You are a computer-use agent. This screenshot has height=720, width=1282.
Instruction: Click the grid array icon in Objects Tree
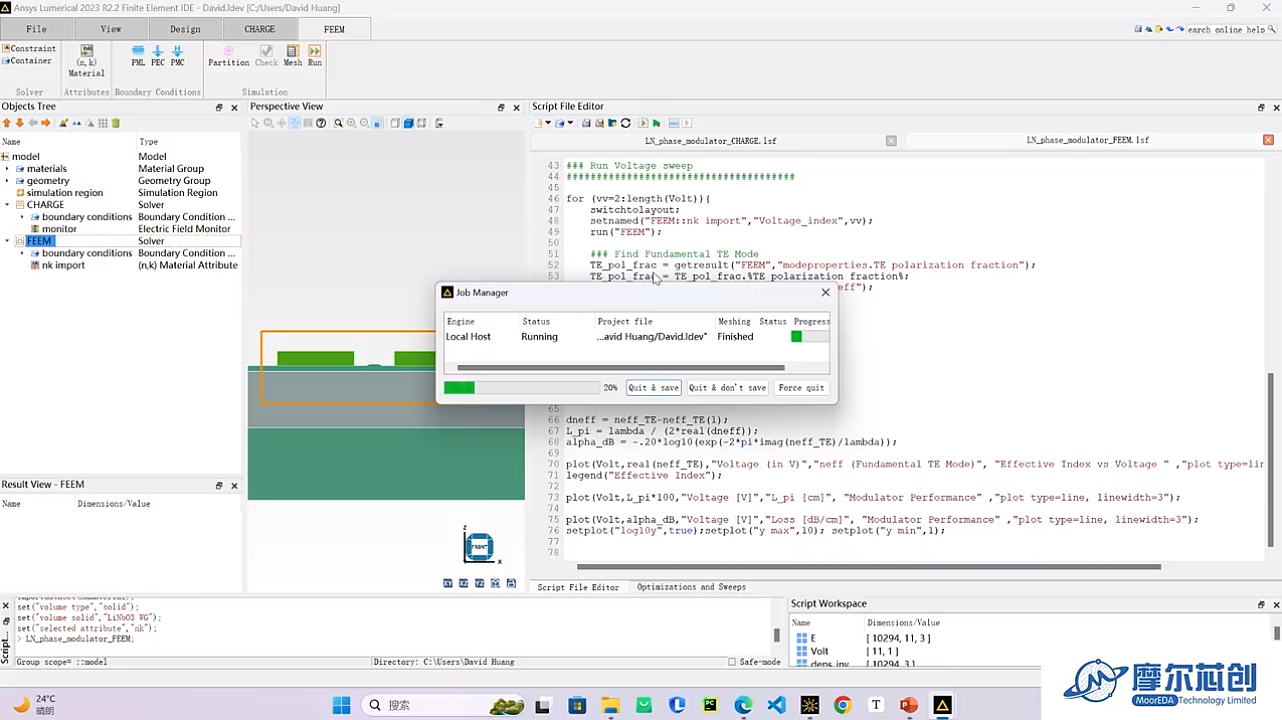point(103,123)
